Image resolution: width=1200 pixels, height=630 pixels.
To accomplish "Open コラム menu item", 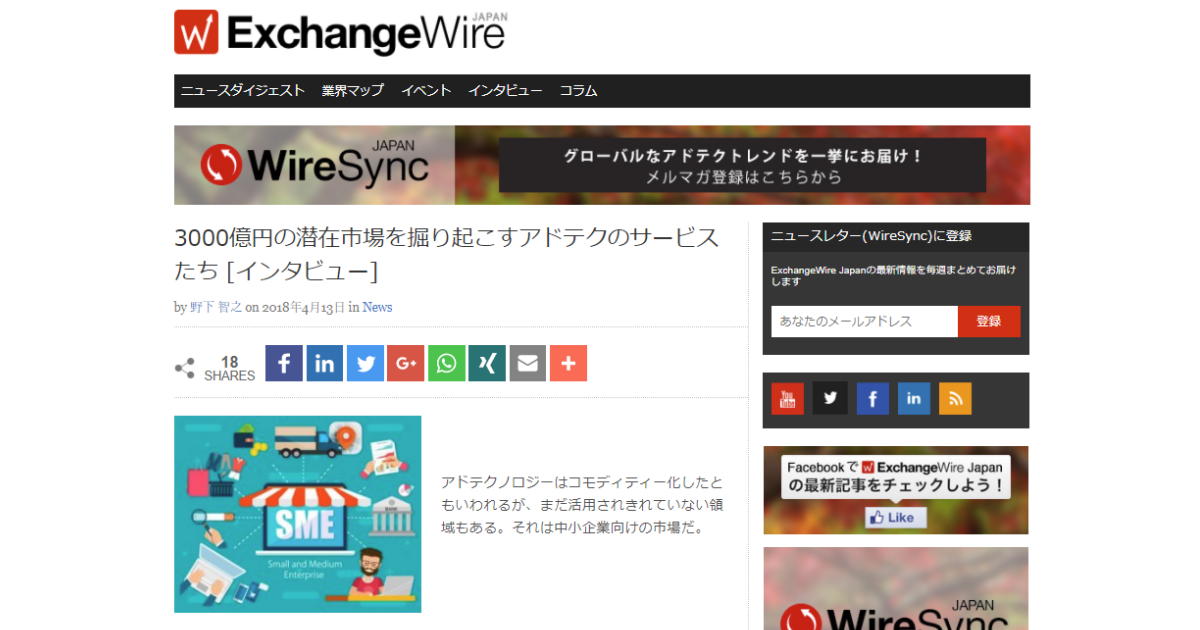I will click(578, 91).
